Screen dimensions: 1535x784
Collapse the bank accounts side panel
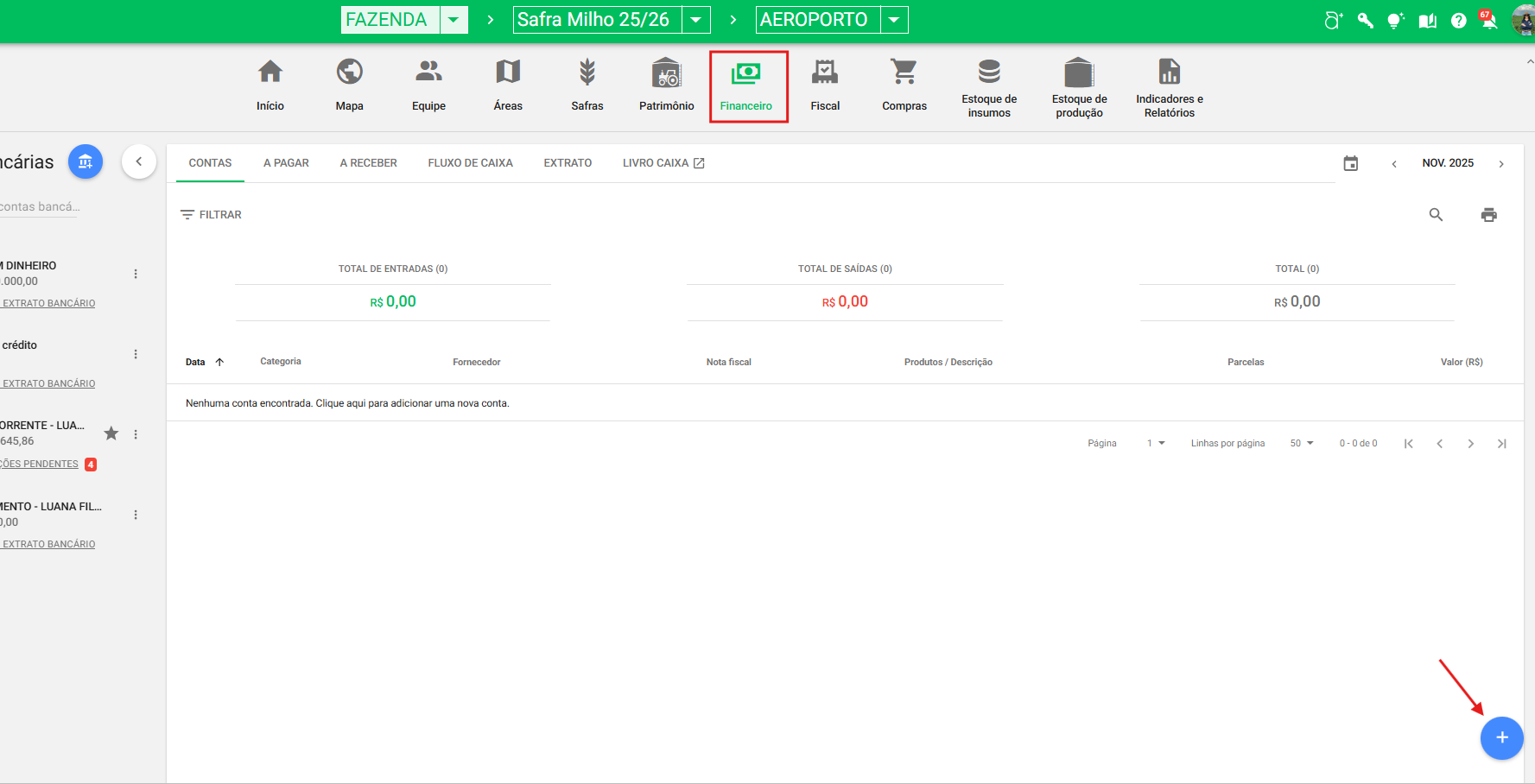[139, 161]
